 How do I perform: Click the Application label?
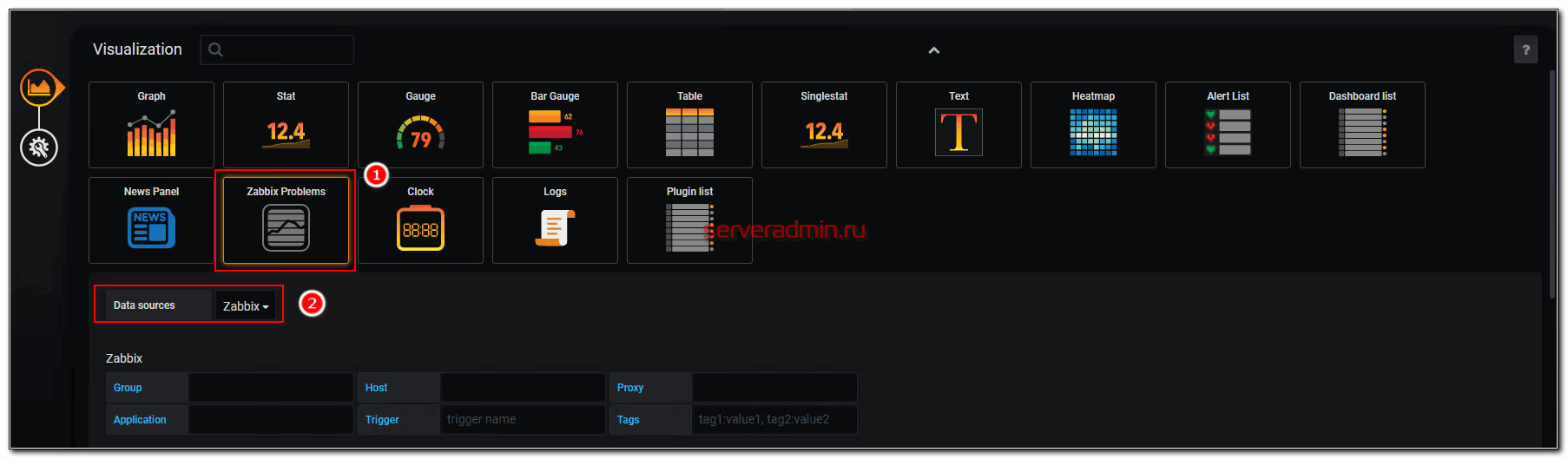(140, 420)
